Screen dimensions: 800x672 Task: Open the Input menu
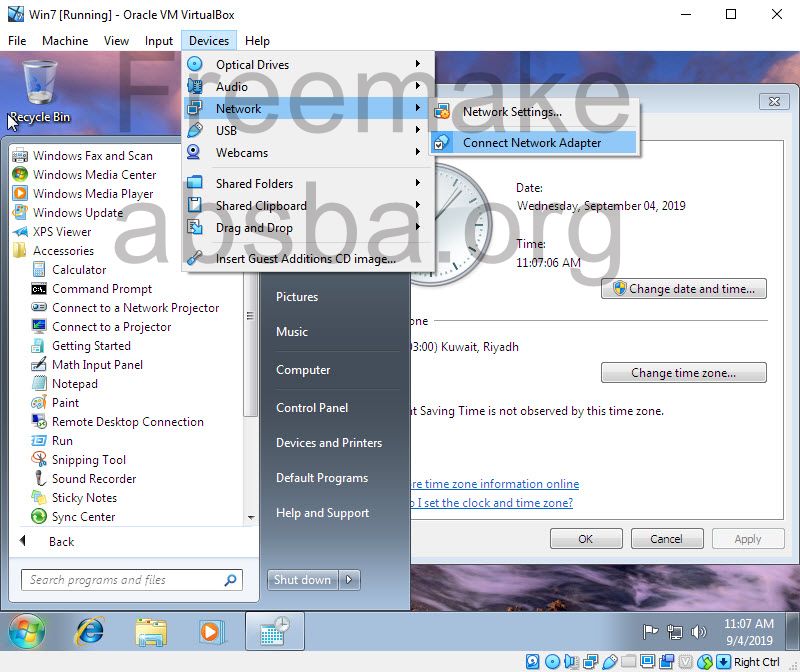point(159,41)
